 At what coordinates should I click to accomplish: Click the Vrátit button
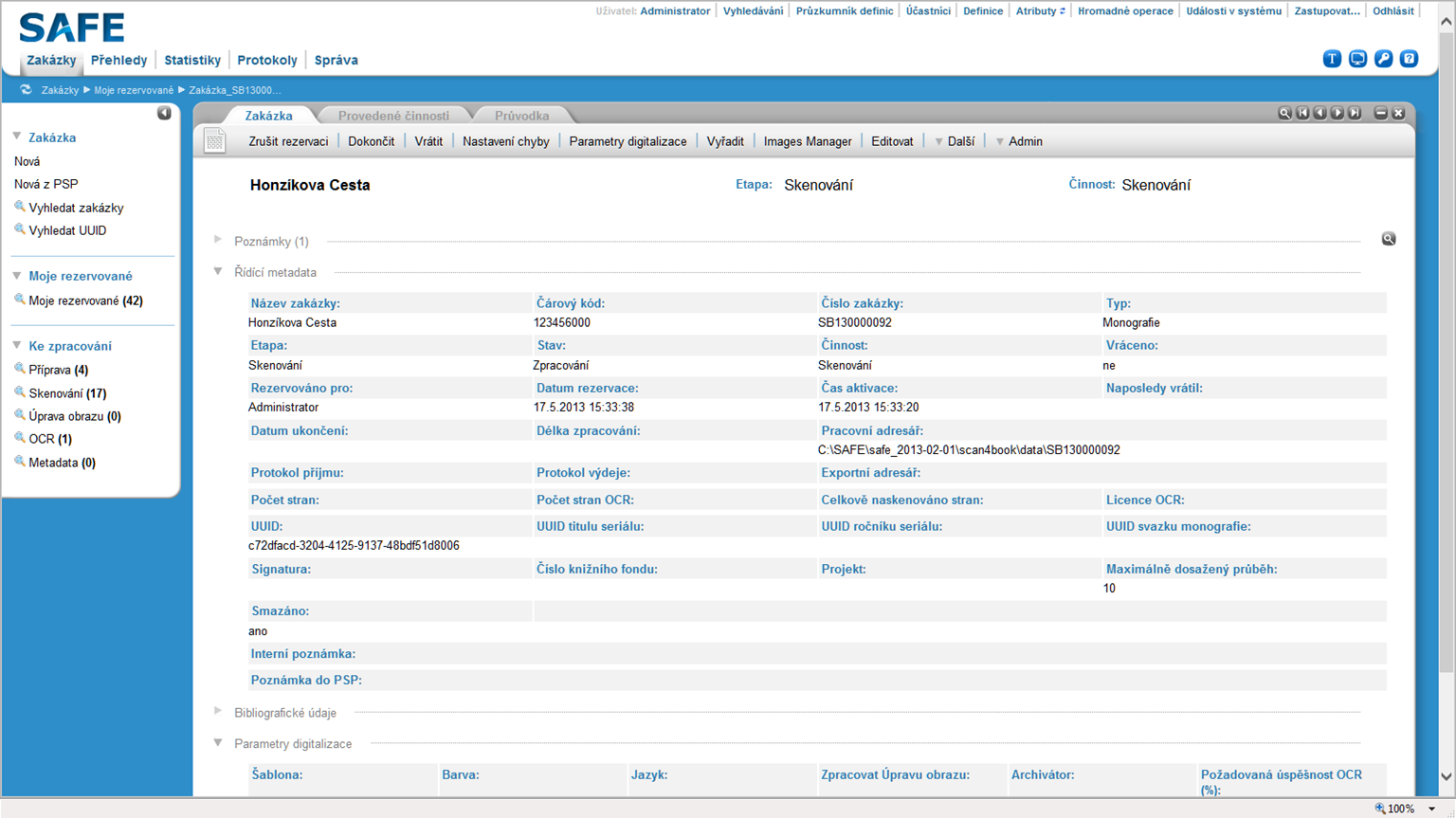[x=428, y=141]
